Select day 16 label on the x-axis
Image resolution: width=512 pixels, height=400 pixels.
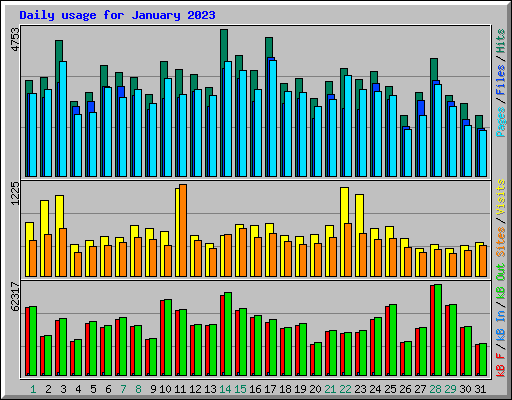pos(255,389)
